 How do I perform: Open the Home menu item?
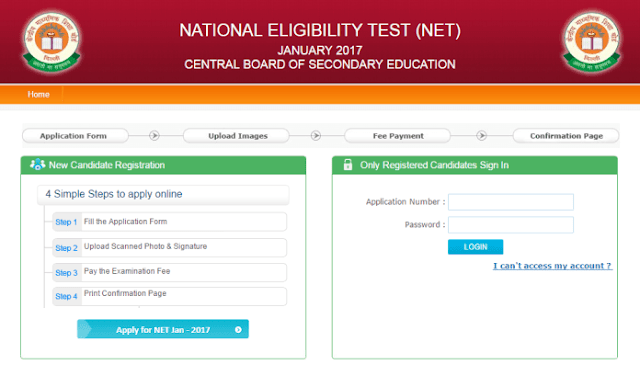[x=38, y=94]
